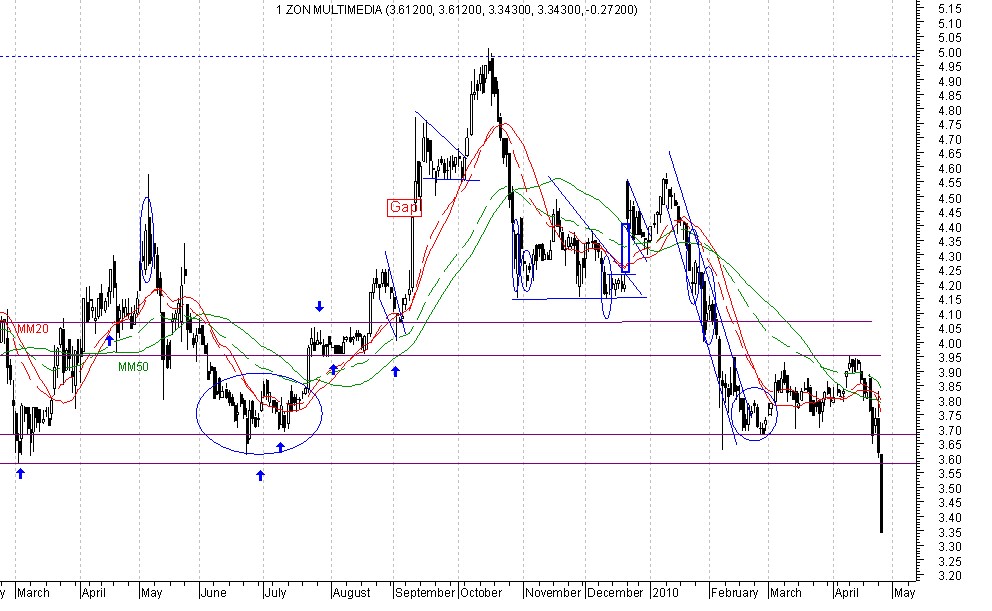Image resolution: width=992 pixels, height=611 pixels.
Task: Select the 4.50 price axis label
Action: (951, 199)
